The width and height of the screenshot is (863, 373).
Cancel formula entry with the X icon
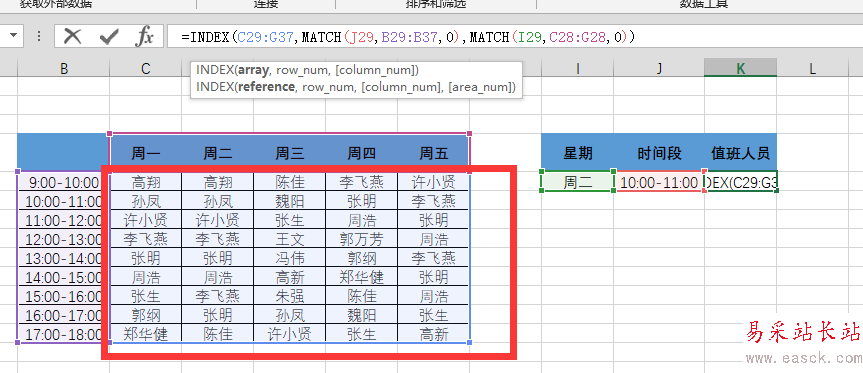pyautogui.click(x=72, y=37)
